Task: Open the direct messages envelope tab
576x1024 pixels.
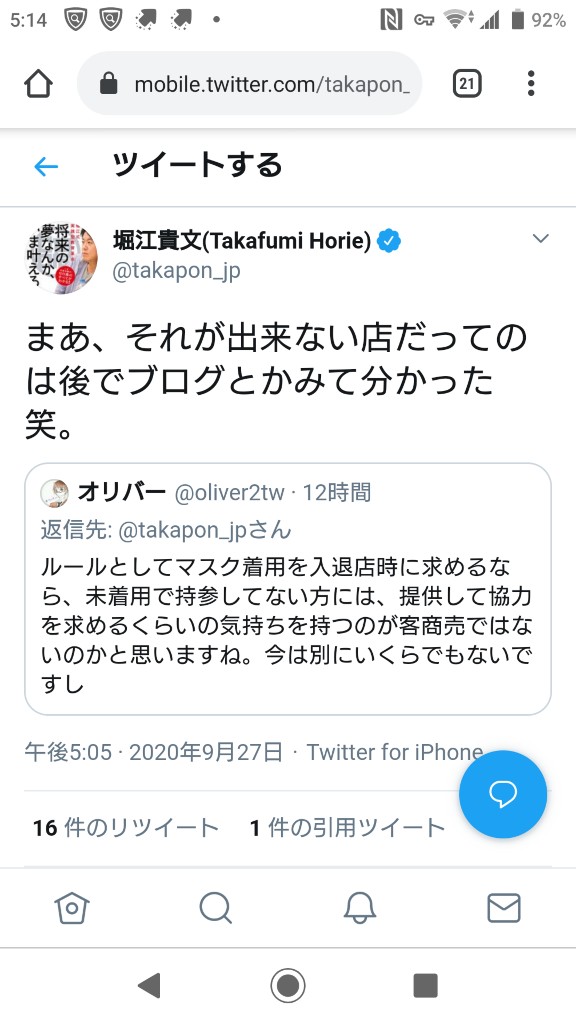Action: (x=504, y=908)
